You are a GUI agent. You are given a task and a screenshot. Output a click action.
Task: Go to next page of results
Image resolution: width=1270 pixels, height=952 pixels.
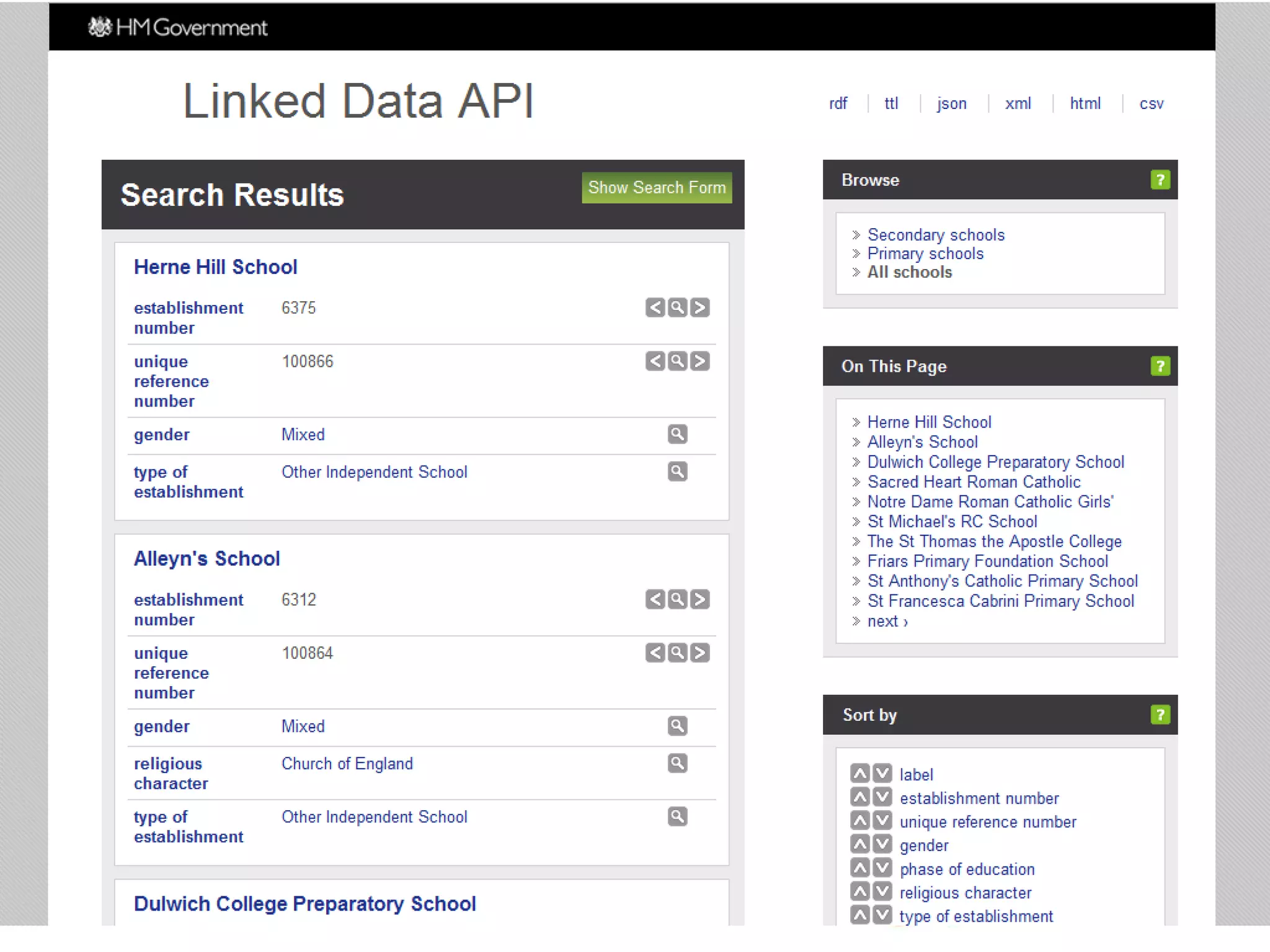click(x=887, y=621)
